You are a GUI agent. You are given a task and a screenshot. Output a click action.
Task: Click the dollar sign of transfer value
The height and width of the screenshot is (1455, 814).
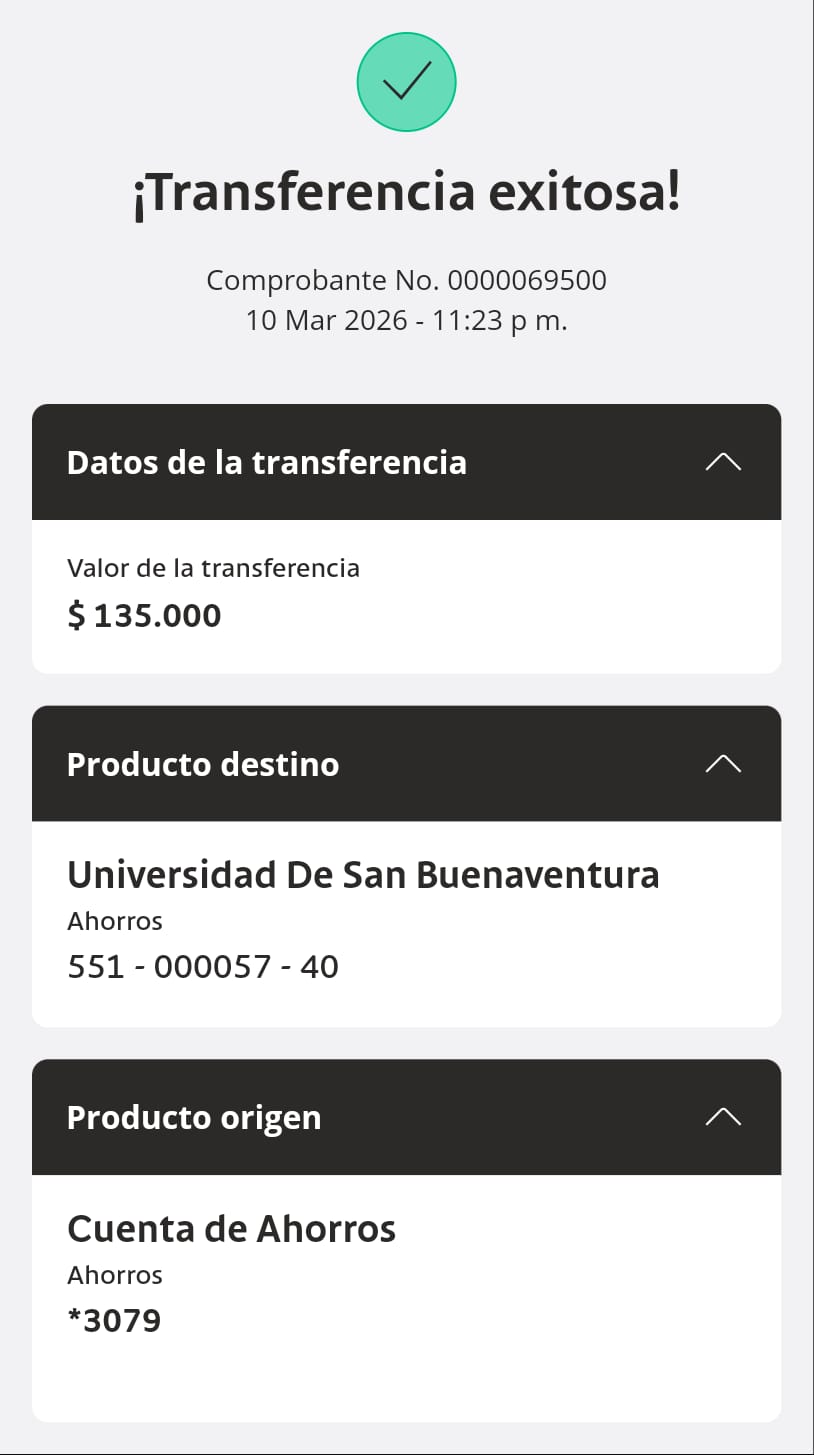point(76,615)
